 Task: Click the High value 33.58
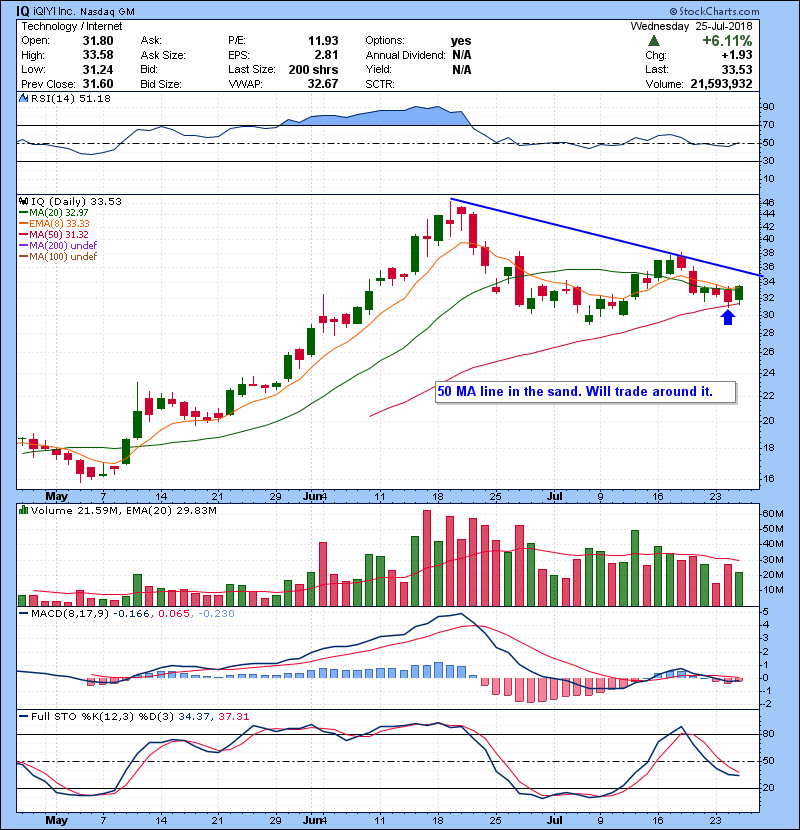(x=98, y=55)
